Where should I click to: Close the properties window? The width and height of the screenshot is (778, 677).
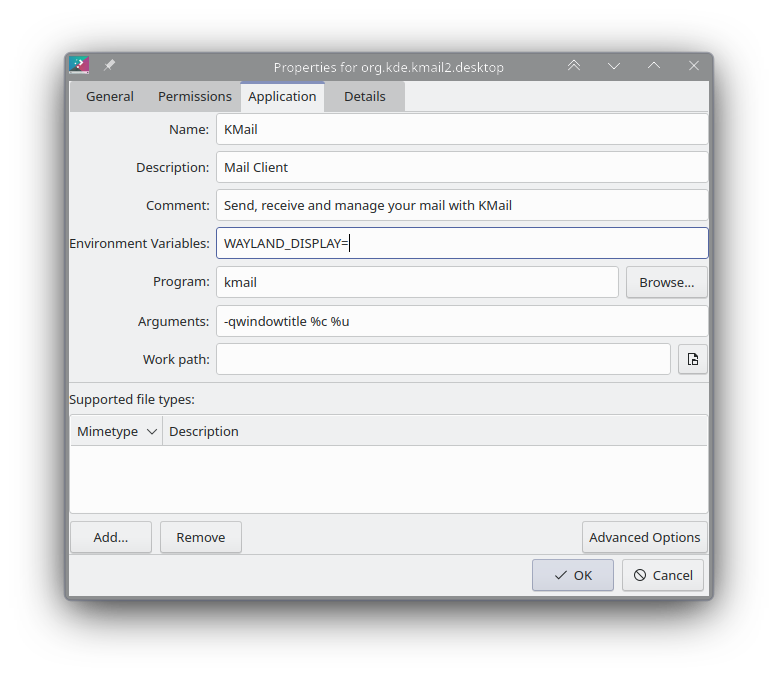694,66
